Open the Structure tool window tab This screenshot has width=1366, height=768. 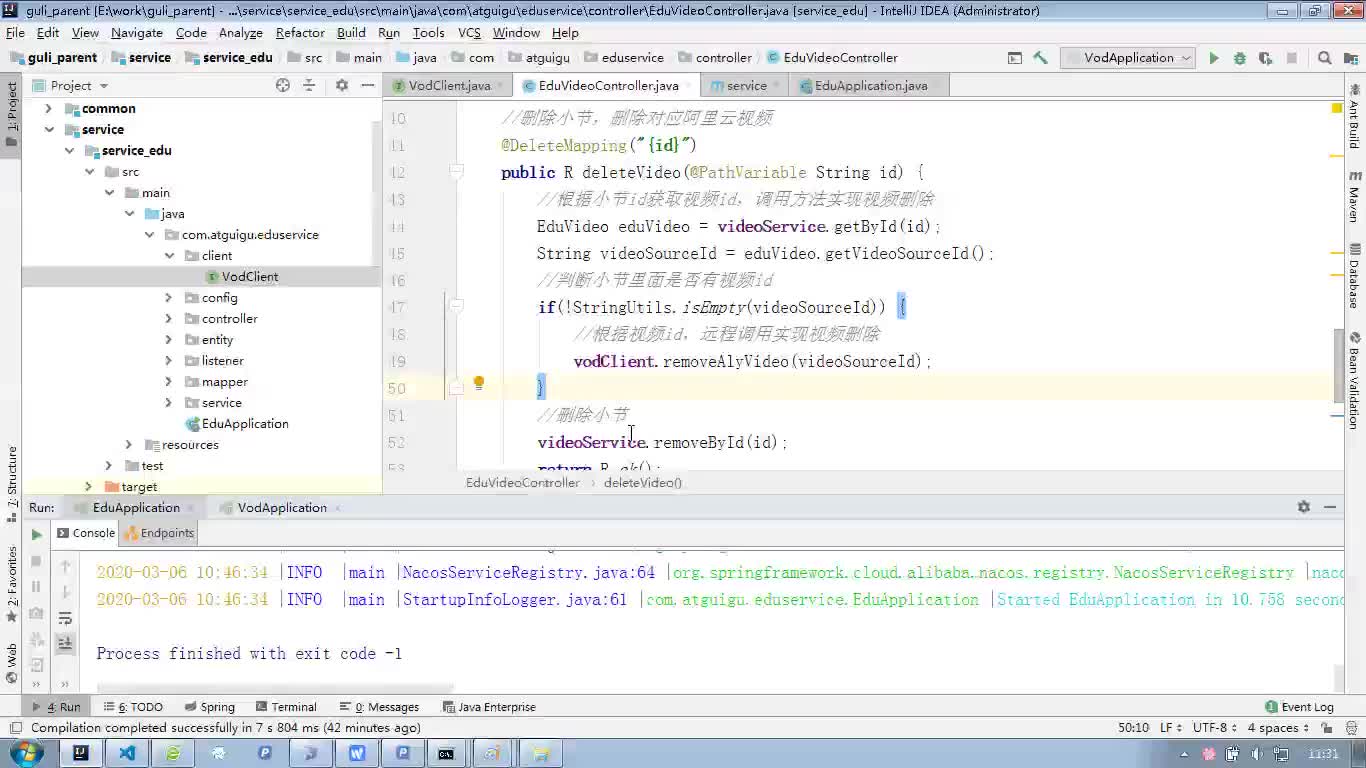coord(12,485)
